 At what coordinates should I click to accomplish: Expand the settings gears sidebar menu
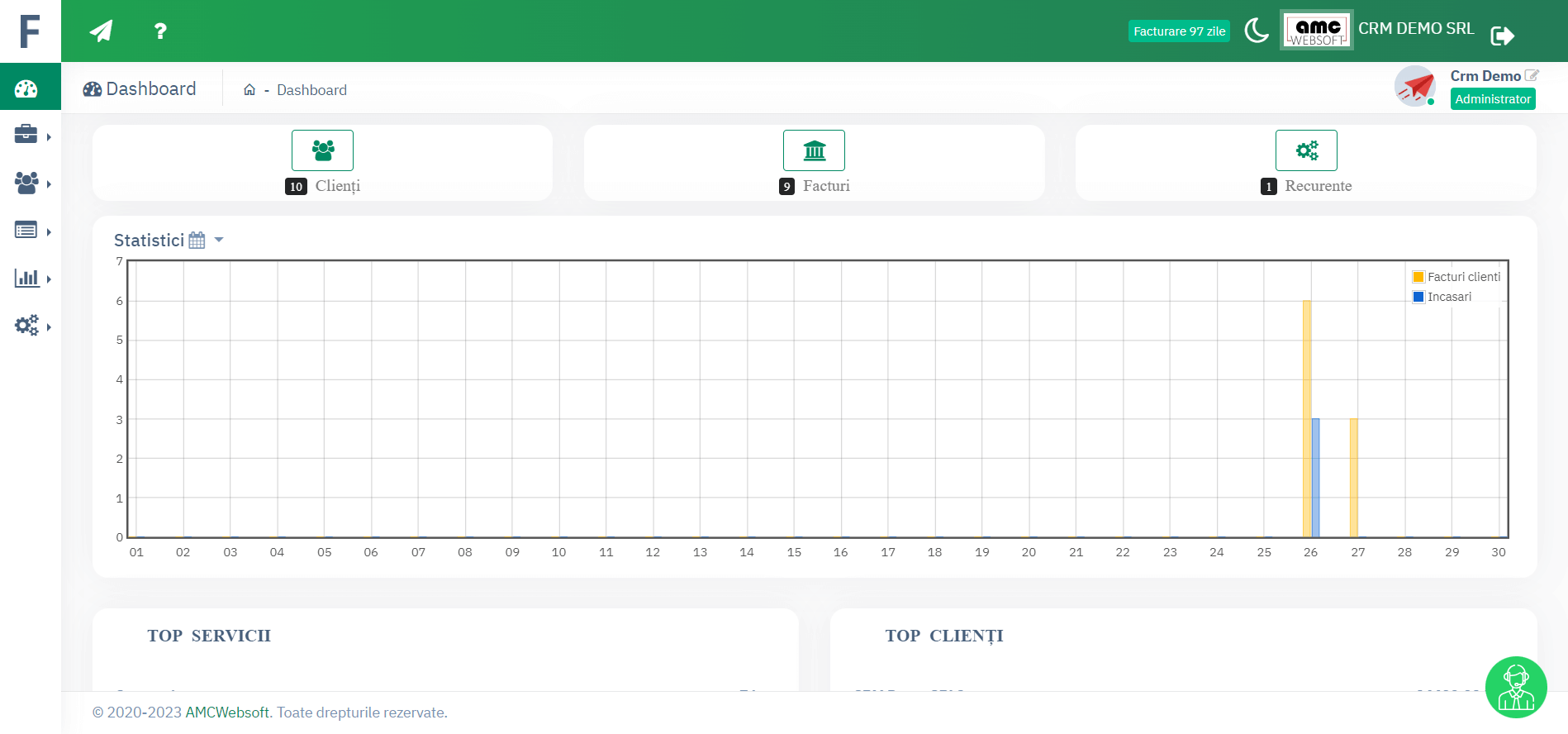coord(31,326)
